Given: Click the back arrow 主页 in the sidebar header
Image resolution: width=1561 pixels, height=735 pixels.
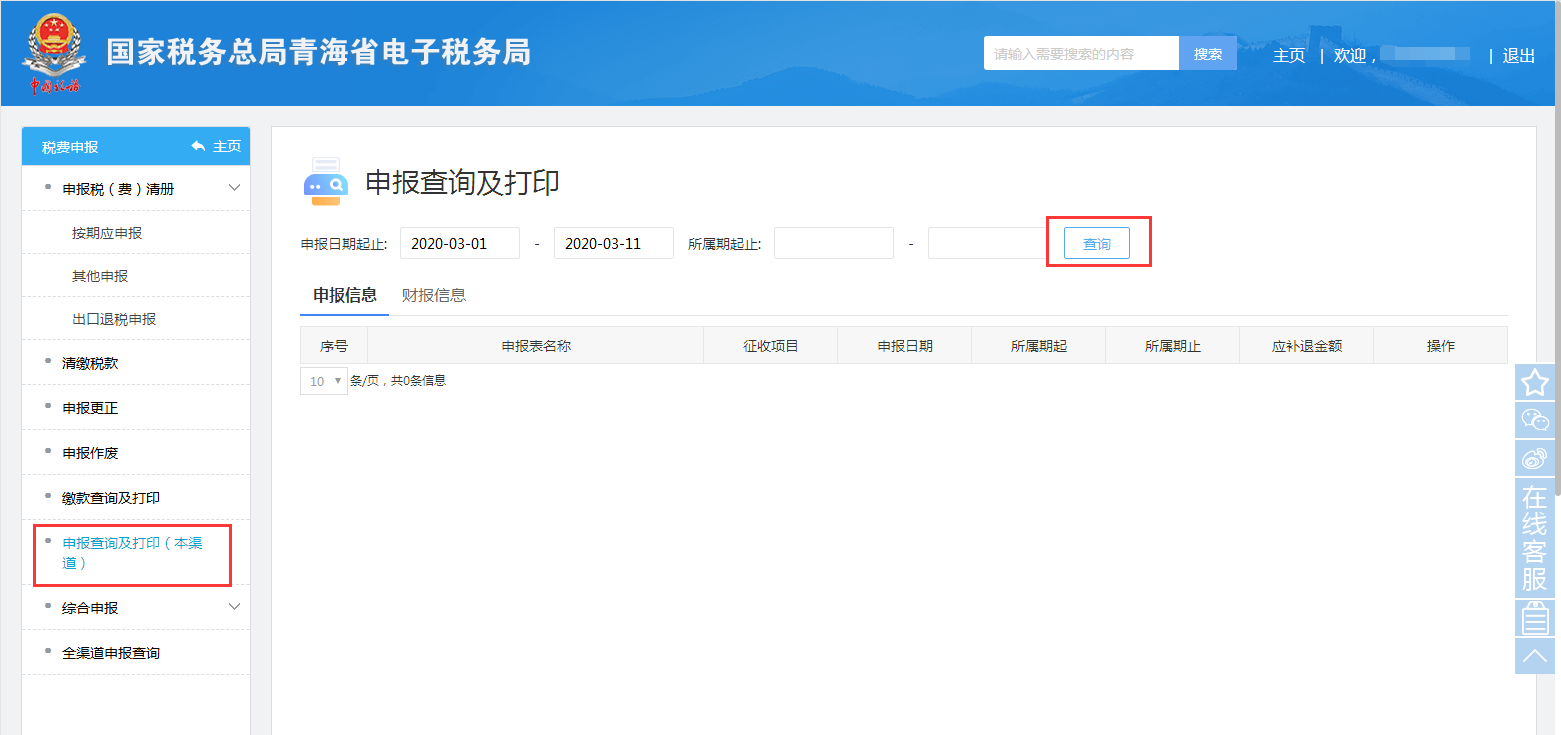Looking at the screenshot, I should (216, 146).
